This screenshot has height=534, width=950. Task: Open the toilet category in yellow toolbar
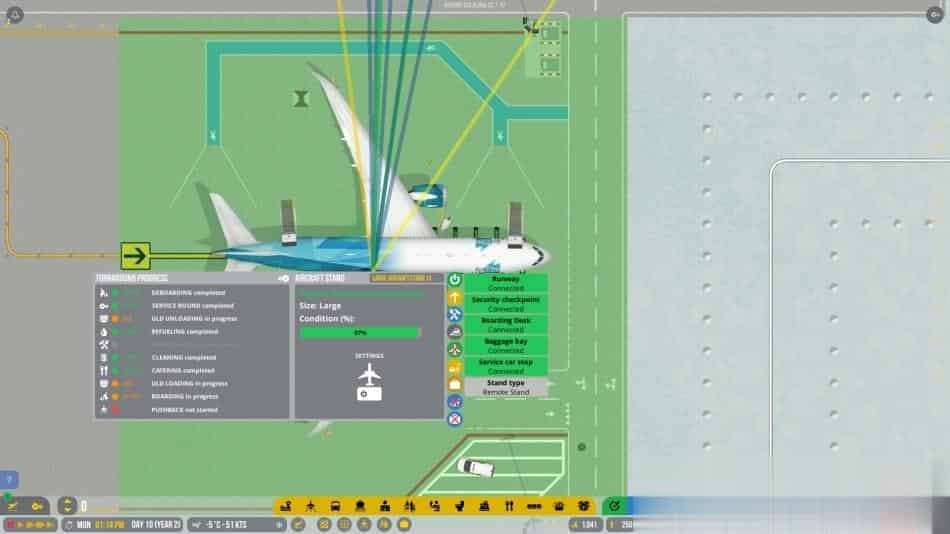coord(459,506)
